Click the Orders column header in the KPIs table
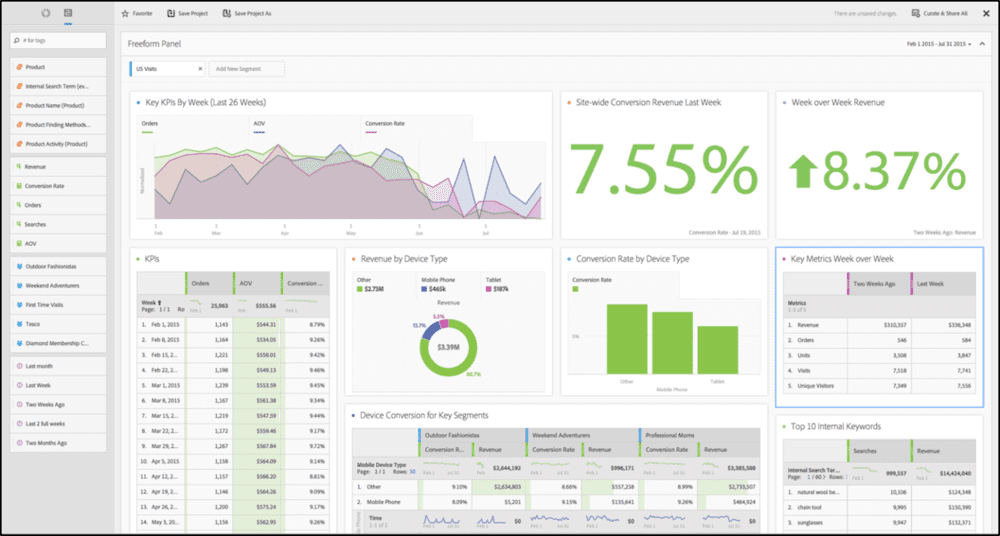 coord(209,283)
